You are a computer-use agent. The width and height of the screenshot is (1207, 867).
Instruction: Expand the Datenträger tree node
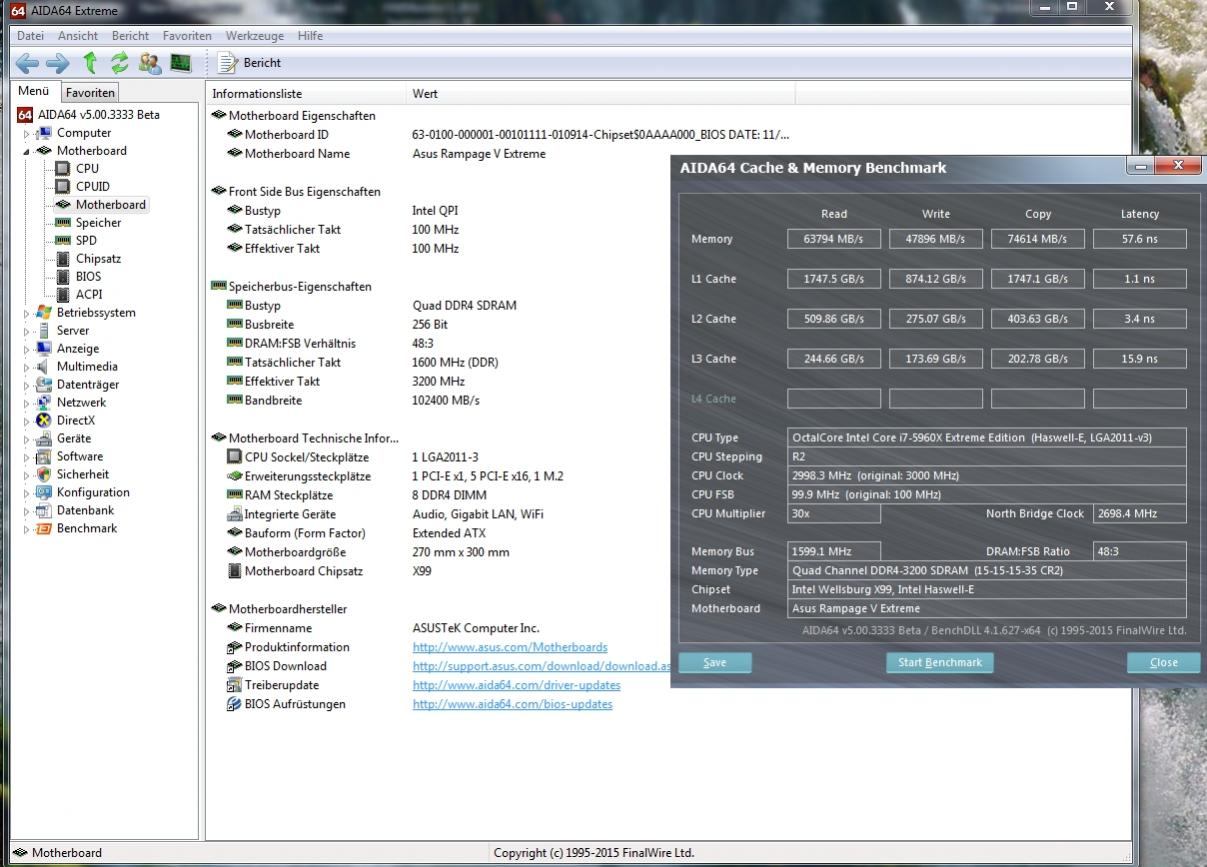[27, 385]
